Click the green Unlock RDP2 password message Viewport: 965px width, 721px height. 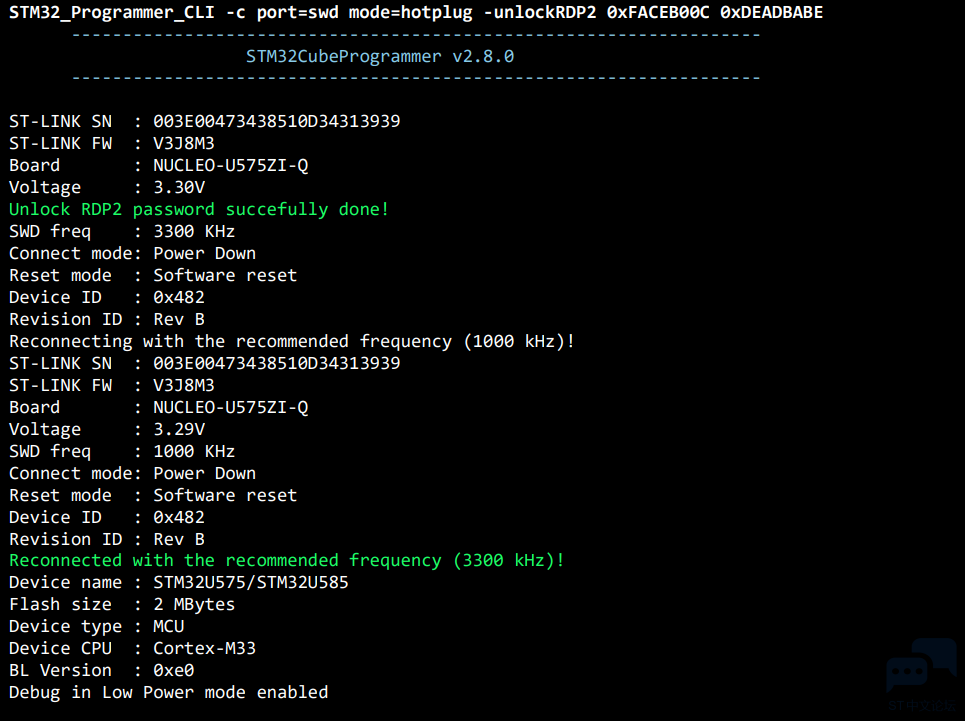click(x=199, y=209)
